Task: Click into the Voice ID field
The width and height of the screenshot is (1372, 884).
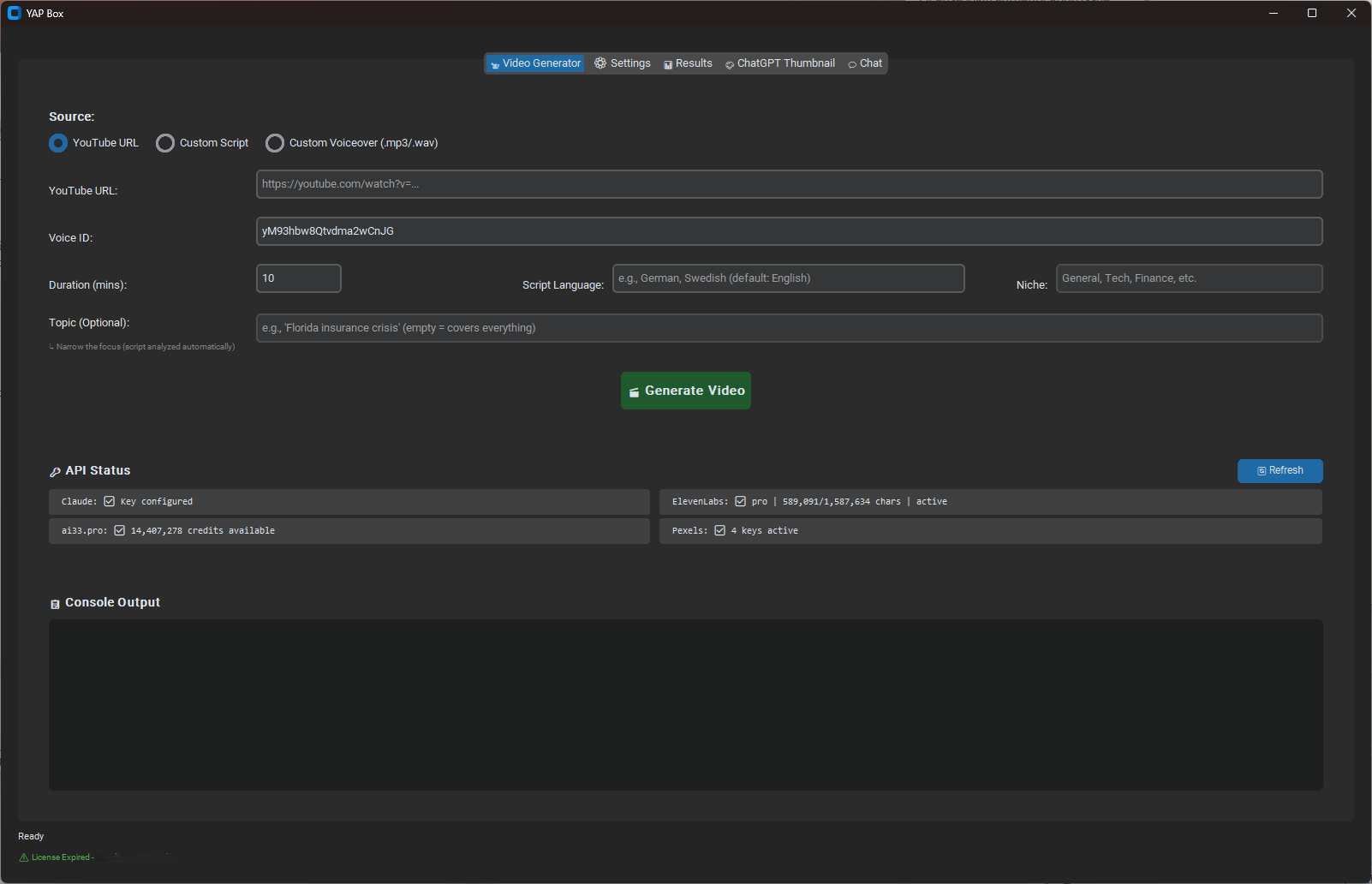Action: pos(789,231)
